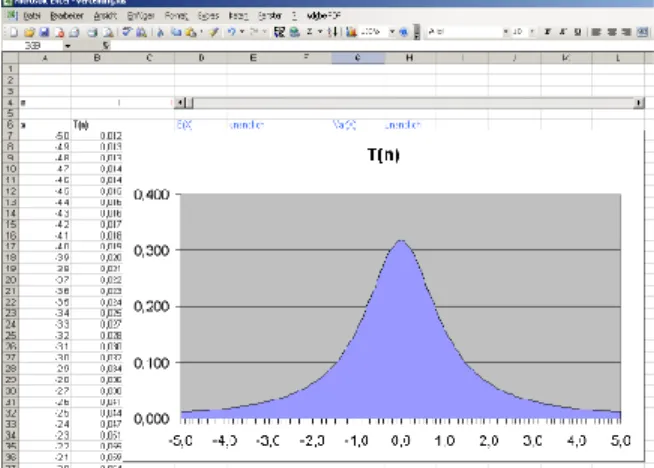Image resolution: width=654 pixels, height=468 pixels.
Task: Open the AutoSum functions dropdown arrow
Action: pyautogui.click(x=320, y=32)
